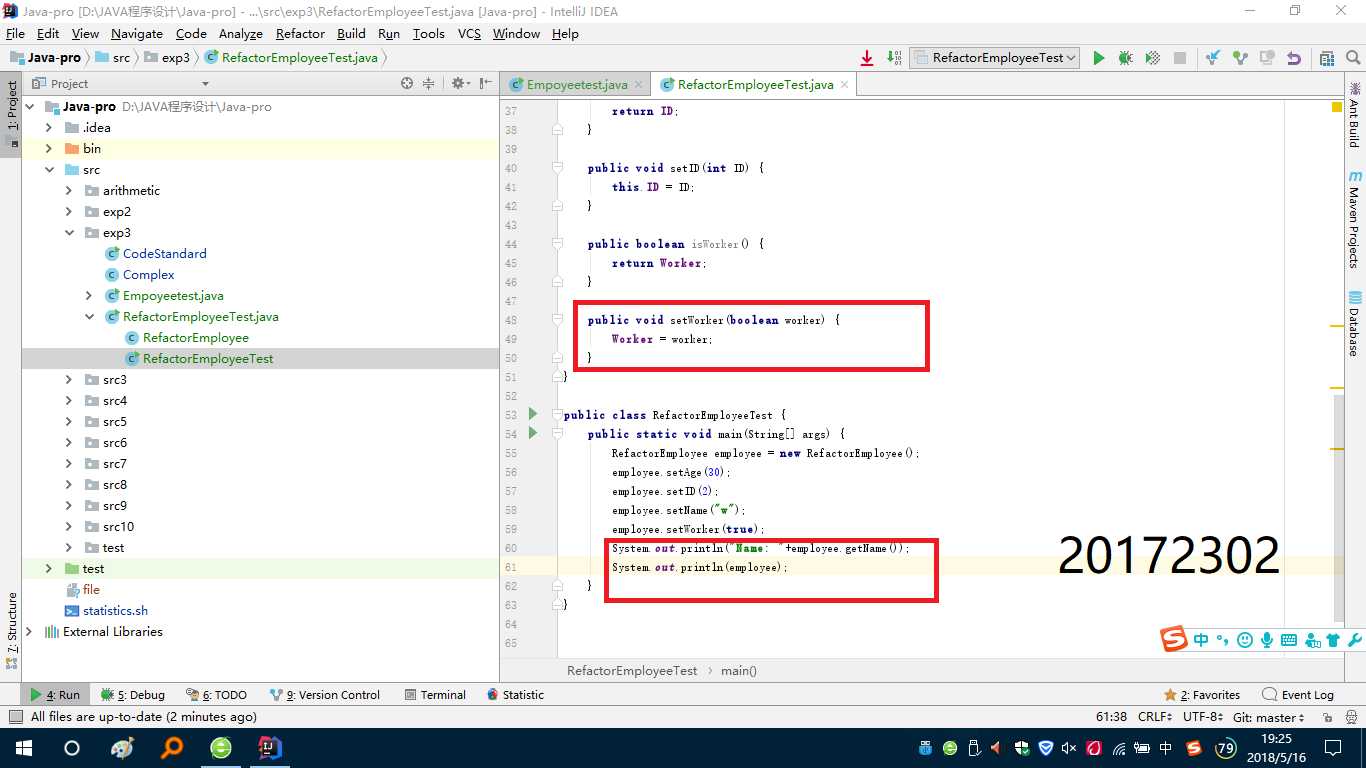1366x768 pixels.
Task: Click the grey Stop process button
Action: tap(1180, 58)
